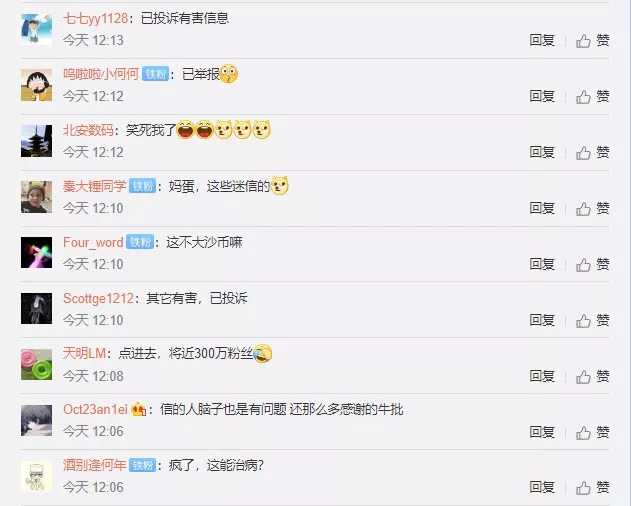The image size is (631, 506).
Task: Like 七七yy1128's comment with thumbs-up icon
Action: 592,41
